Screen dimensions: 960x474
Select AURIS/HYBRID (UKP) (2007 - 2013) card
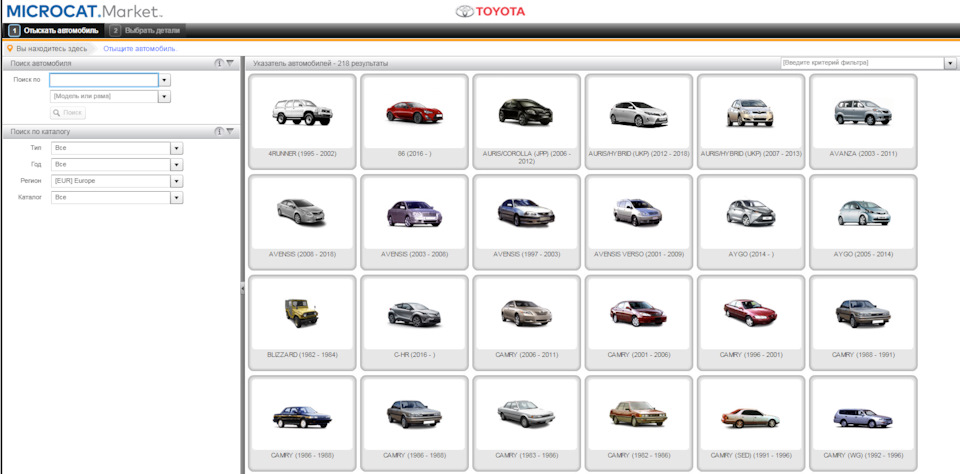click(751, 121)
